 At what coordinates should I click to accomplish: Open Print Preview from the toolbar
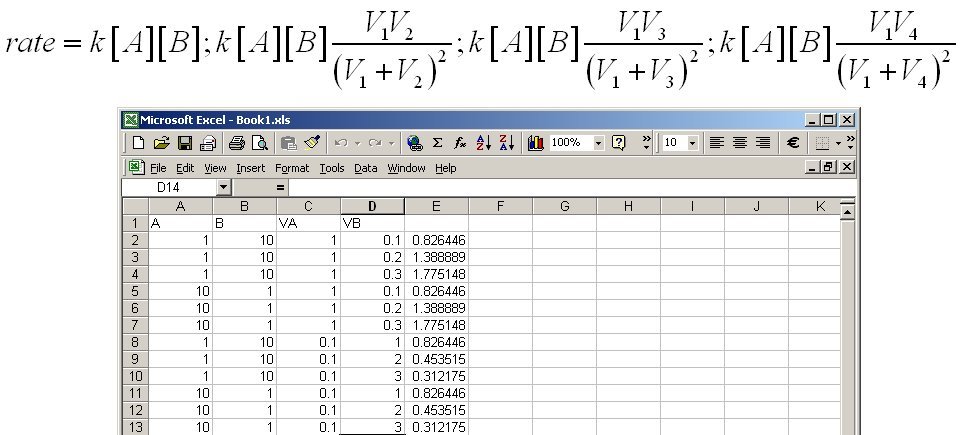tap(259, 143)
